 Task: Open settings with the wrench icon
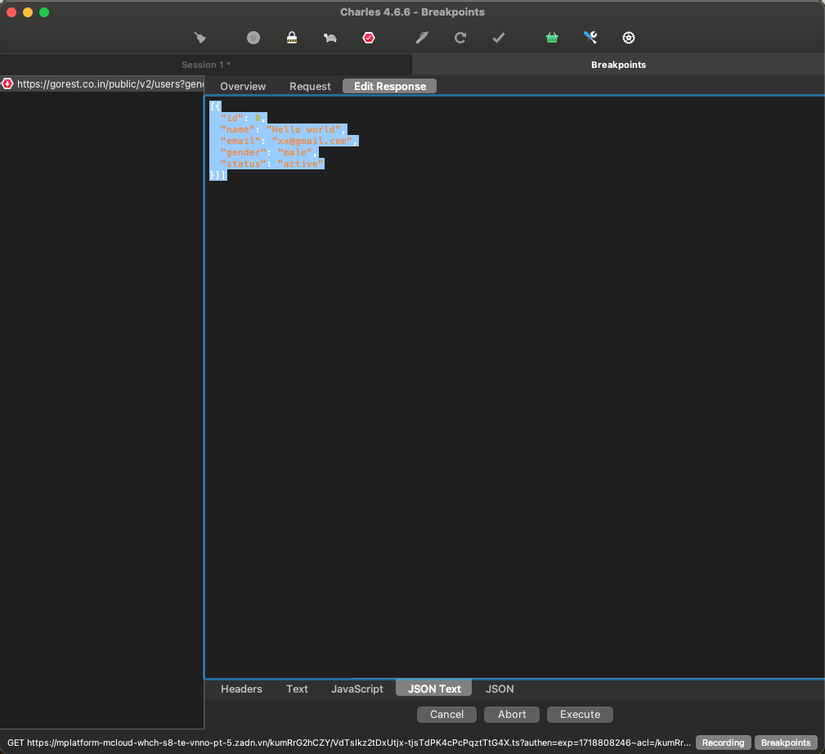pyautogui.click(x=589, y=37)
